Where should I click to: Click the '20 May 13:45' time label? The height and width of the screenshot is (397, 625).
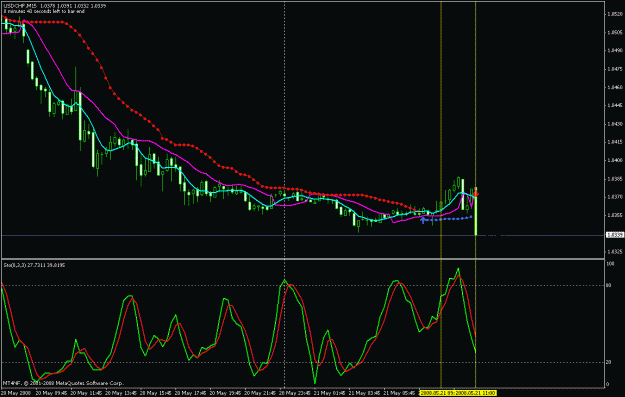(120, 393)
